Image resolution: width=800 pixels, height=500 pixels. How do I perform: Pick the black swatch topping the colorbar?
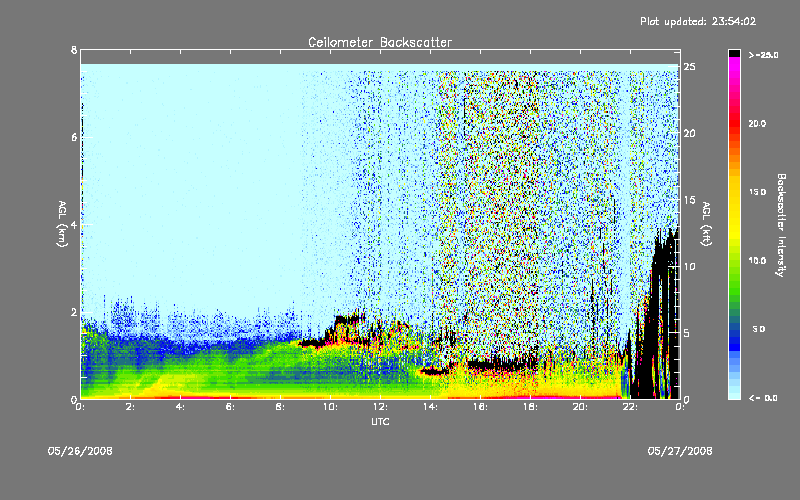click(x=734, y=53)
